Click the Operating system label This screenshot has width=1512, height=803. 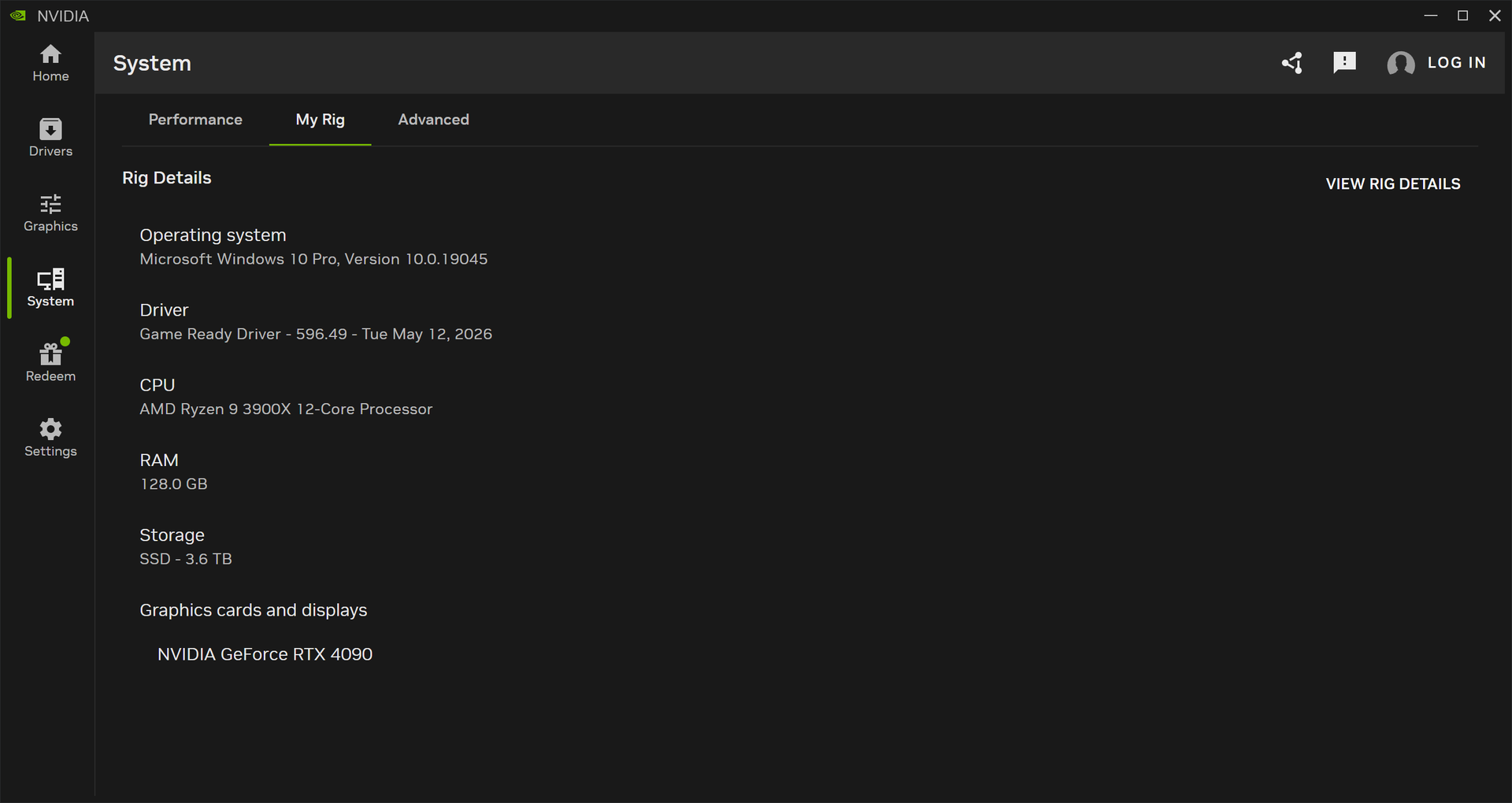tap(213, 235)
